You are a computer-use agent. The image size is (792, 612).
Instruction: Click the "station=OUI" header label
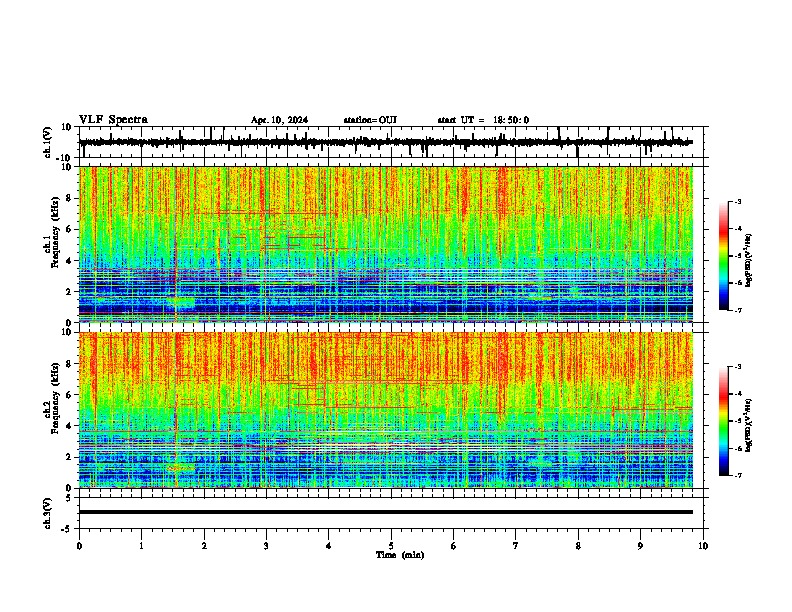click(370, 120)
